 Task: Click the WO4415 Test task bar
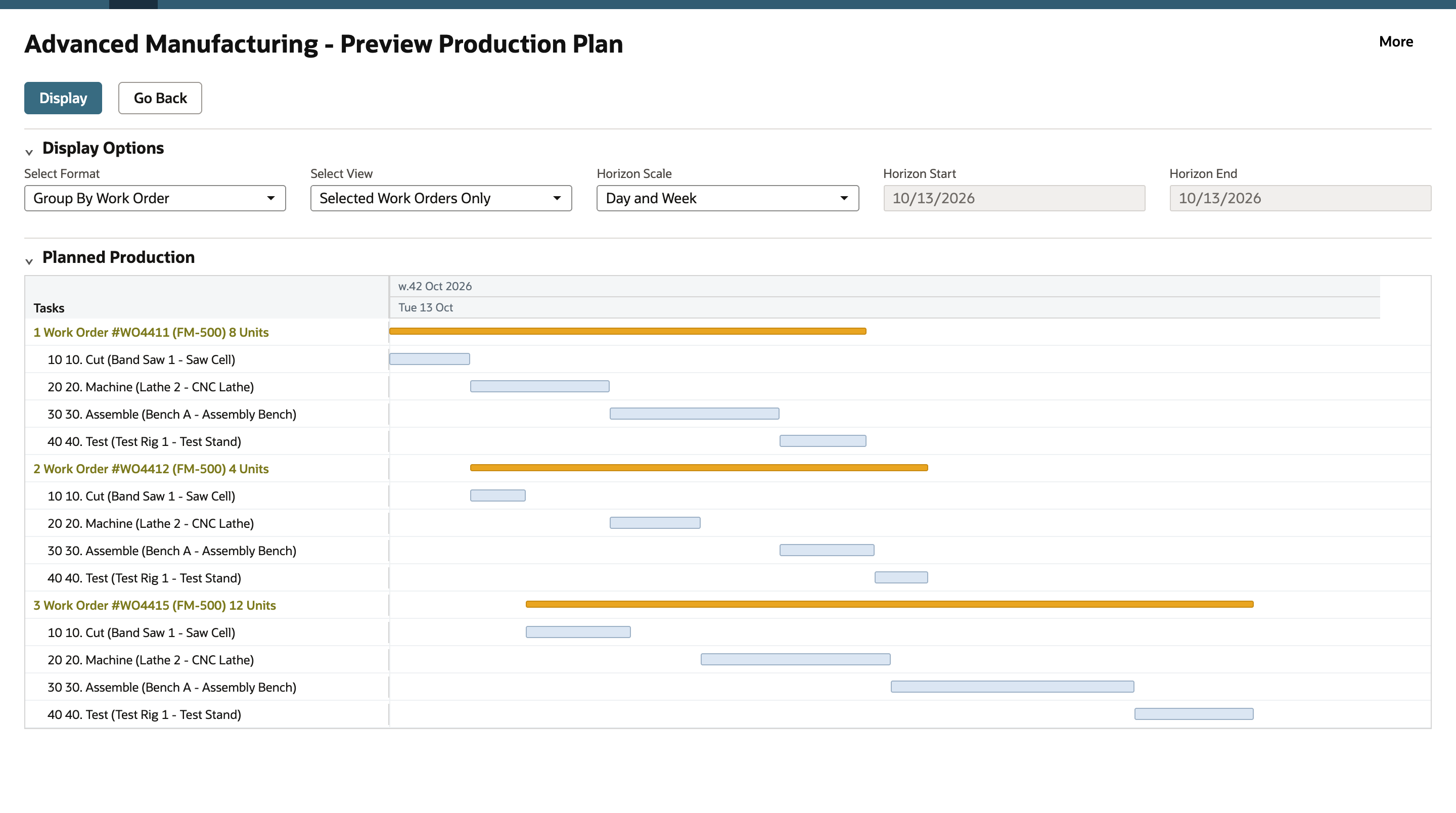pyautogui.click(x=1194, y=714)
